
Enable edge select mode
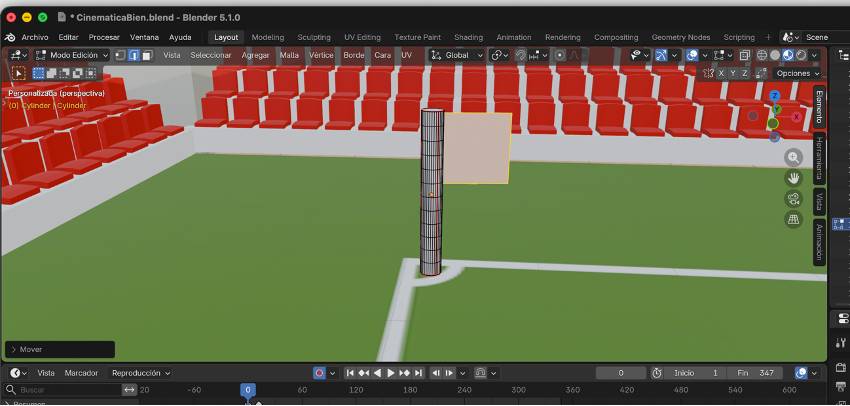click(134, 55)
